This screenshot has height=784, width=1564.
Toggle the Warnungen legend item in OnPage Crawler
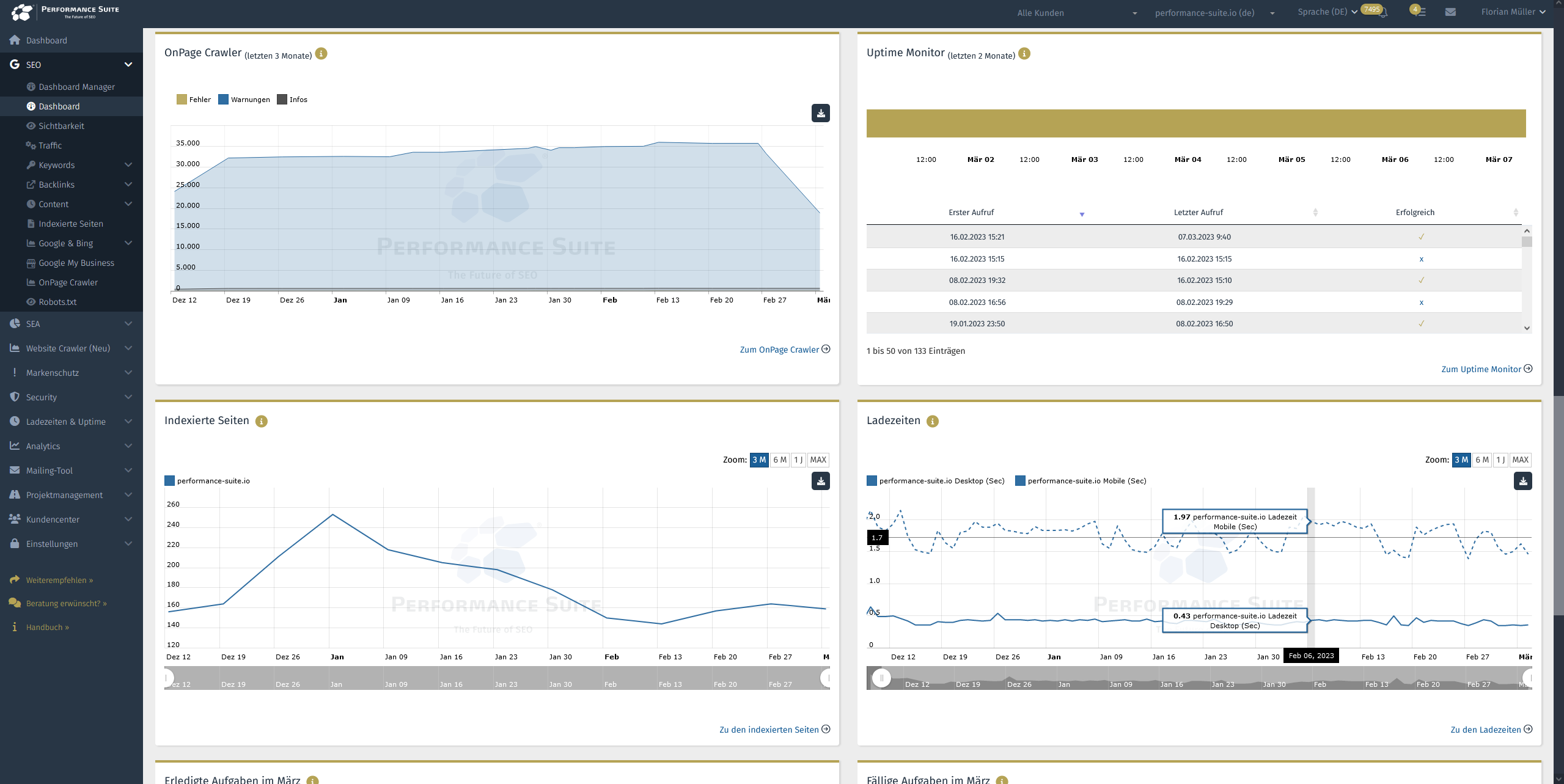pos(248,99)
